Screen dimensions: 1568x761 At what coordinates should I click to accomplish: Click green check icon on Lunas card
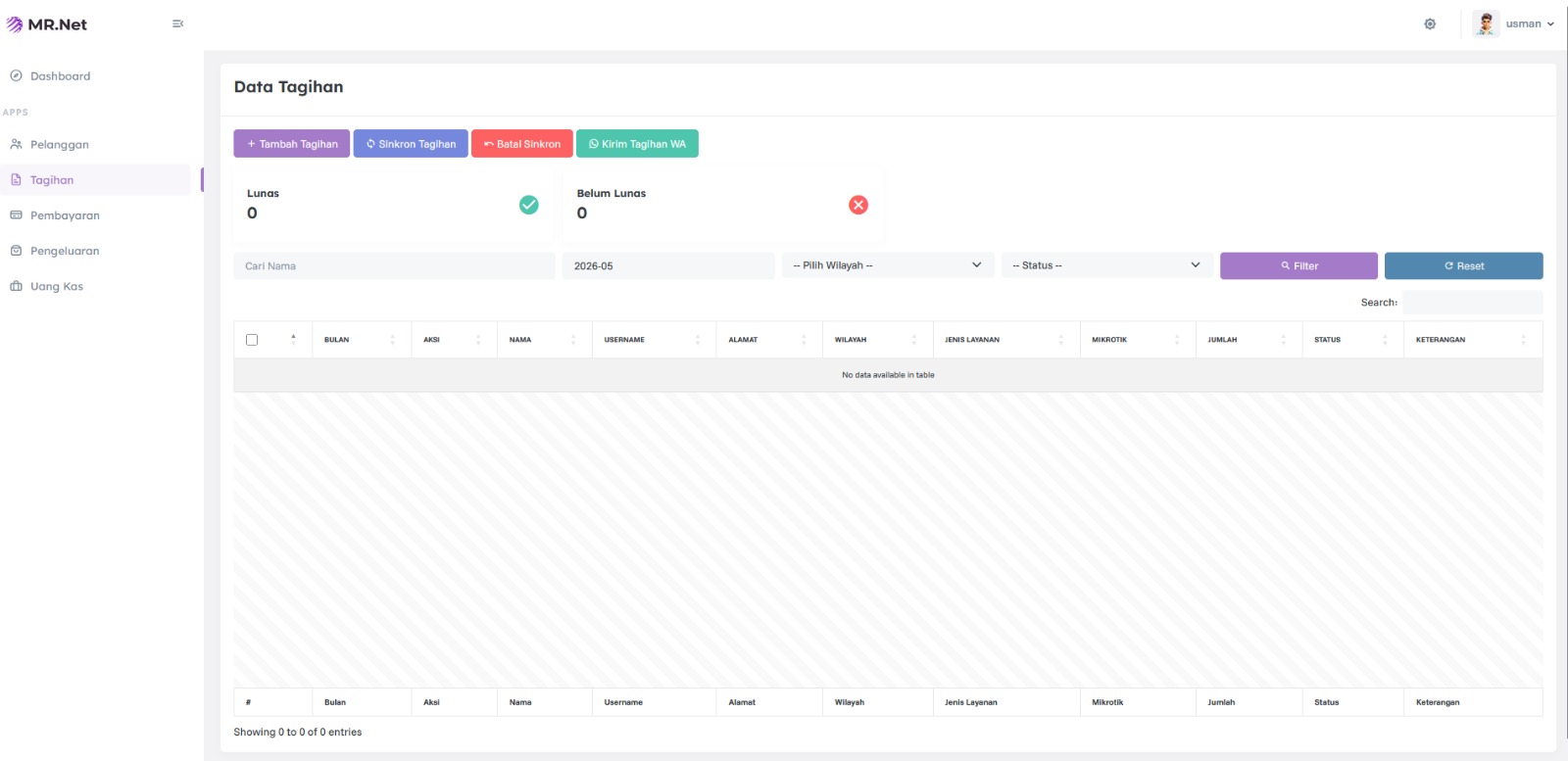point(529,205)
